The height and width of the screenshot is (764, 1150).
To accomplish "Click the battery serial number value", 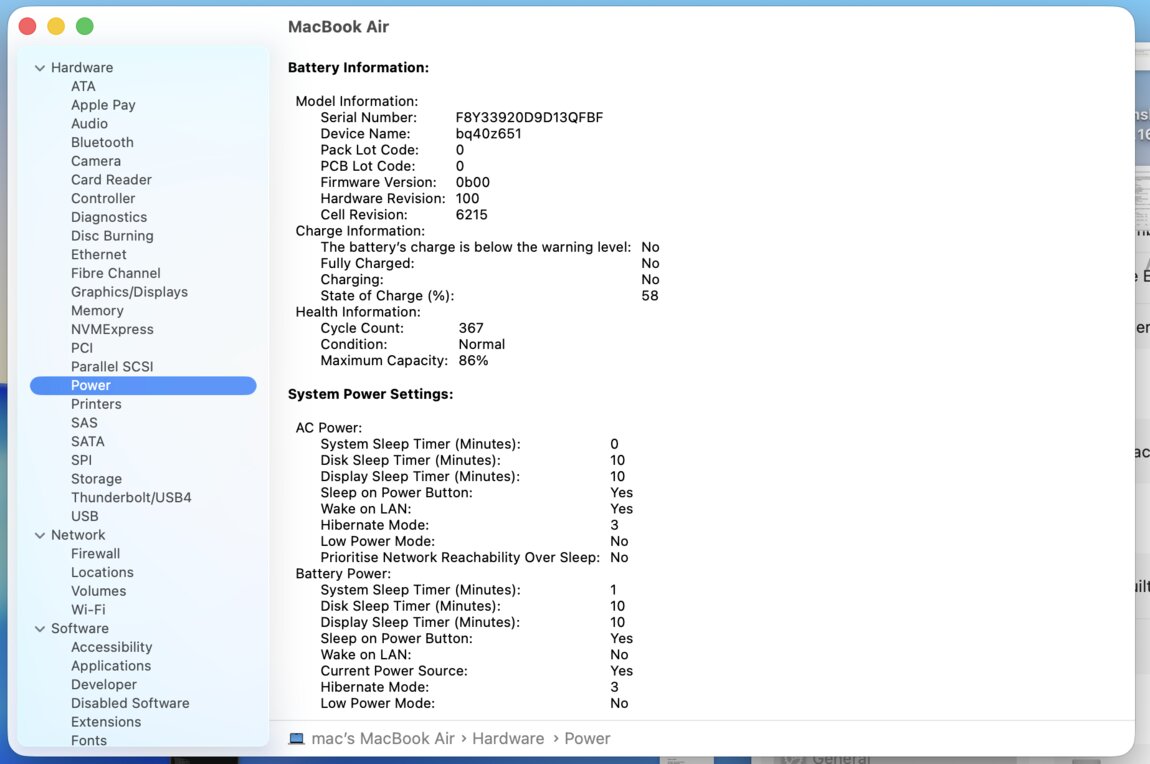I will (x=529, y=117).
